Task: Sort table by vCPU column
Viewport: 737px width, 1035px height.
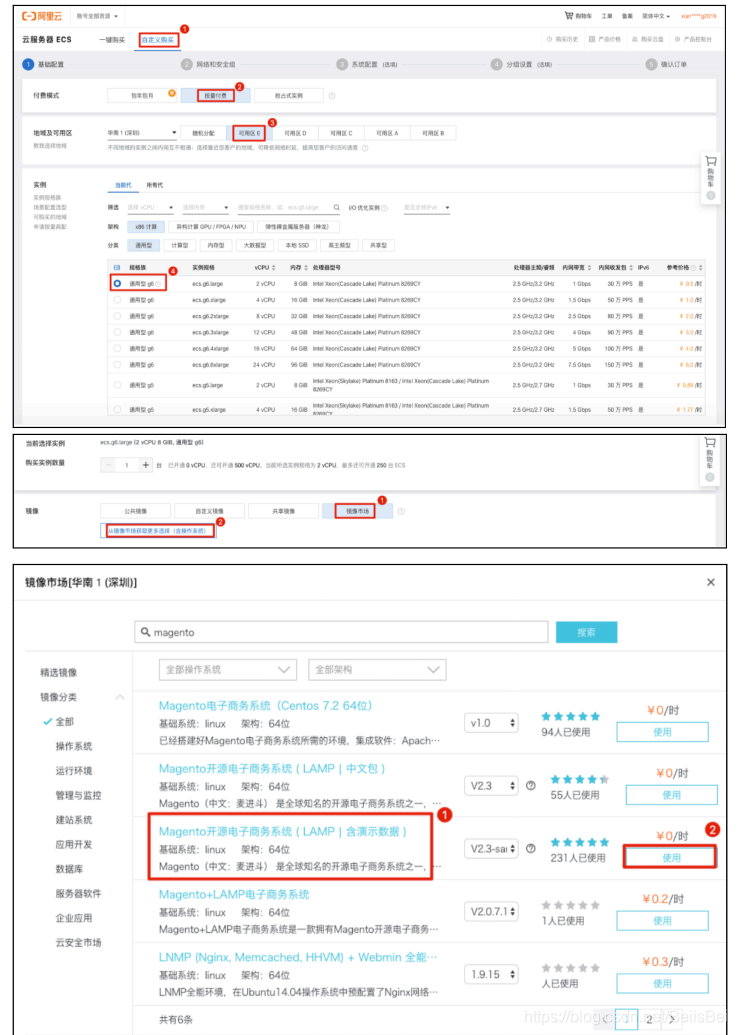Action: point(265,267)
